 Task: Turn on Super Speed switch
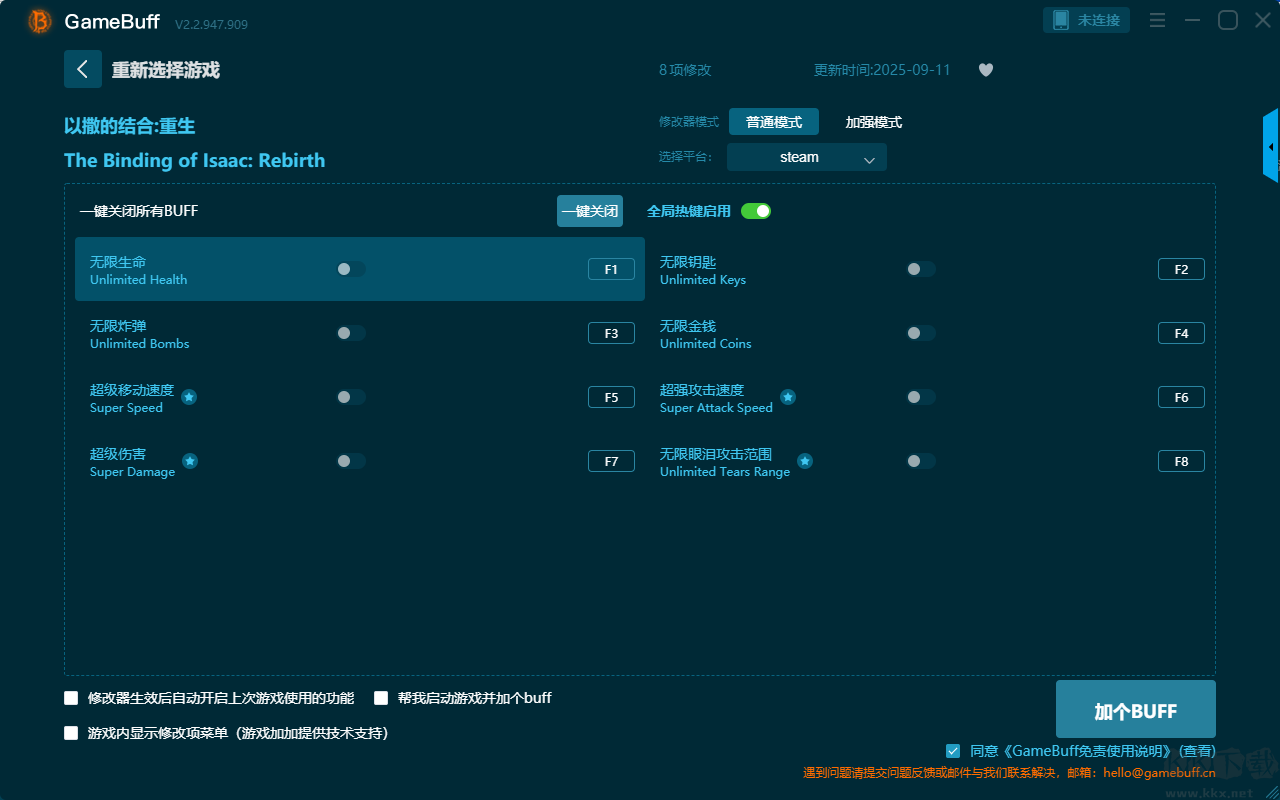click(351, 397)
